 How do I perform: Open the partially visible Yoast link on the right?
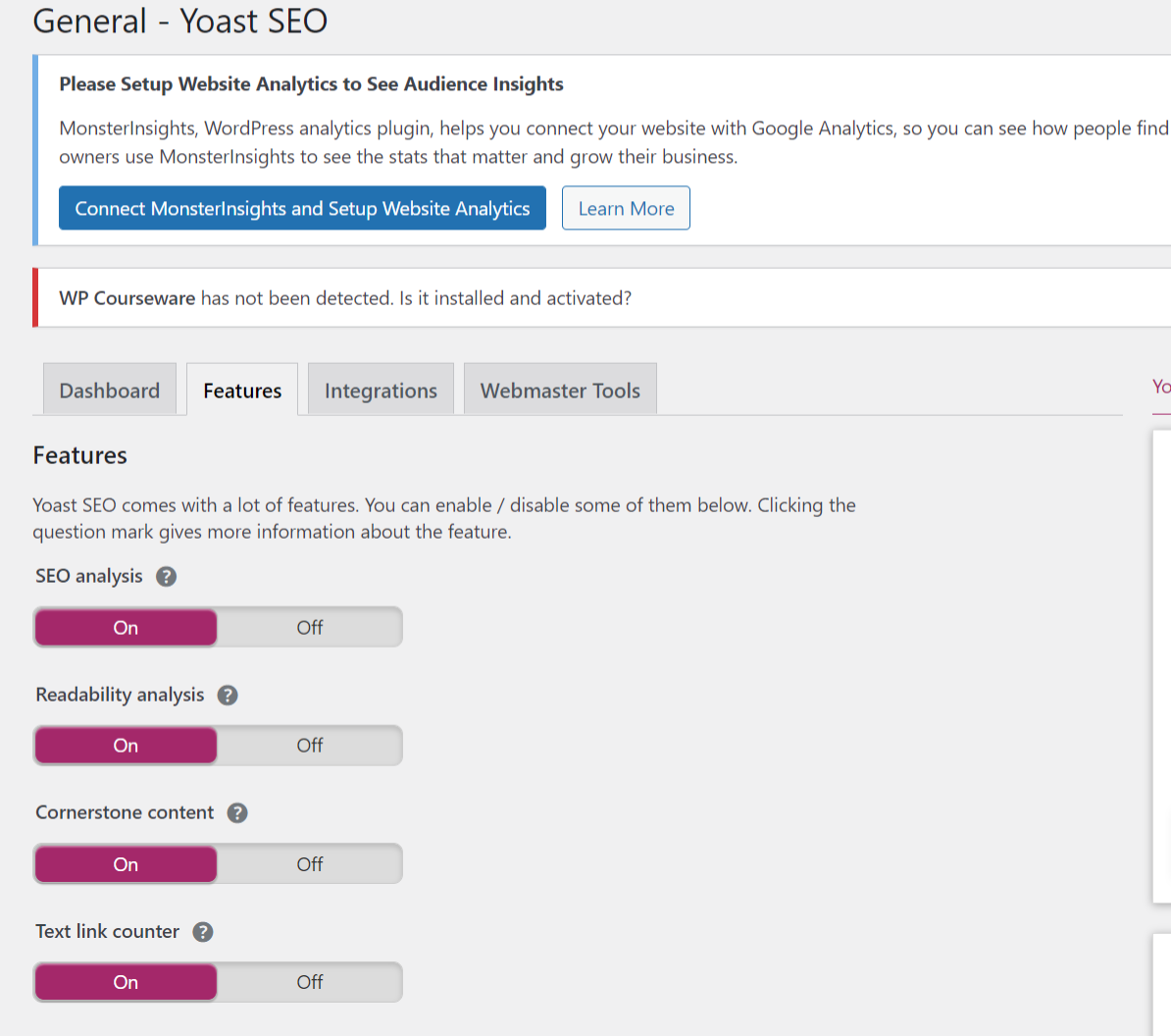(x=1160, y=387)
